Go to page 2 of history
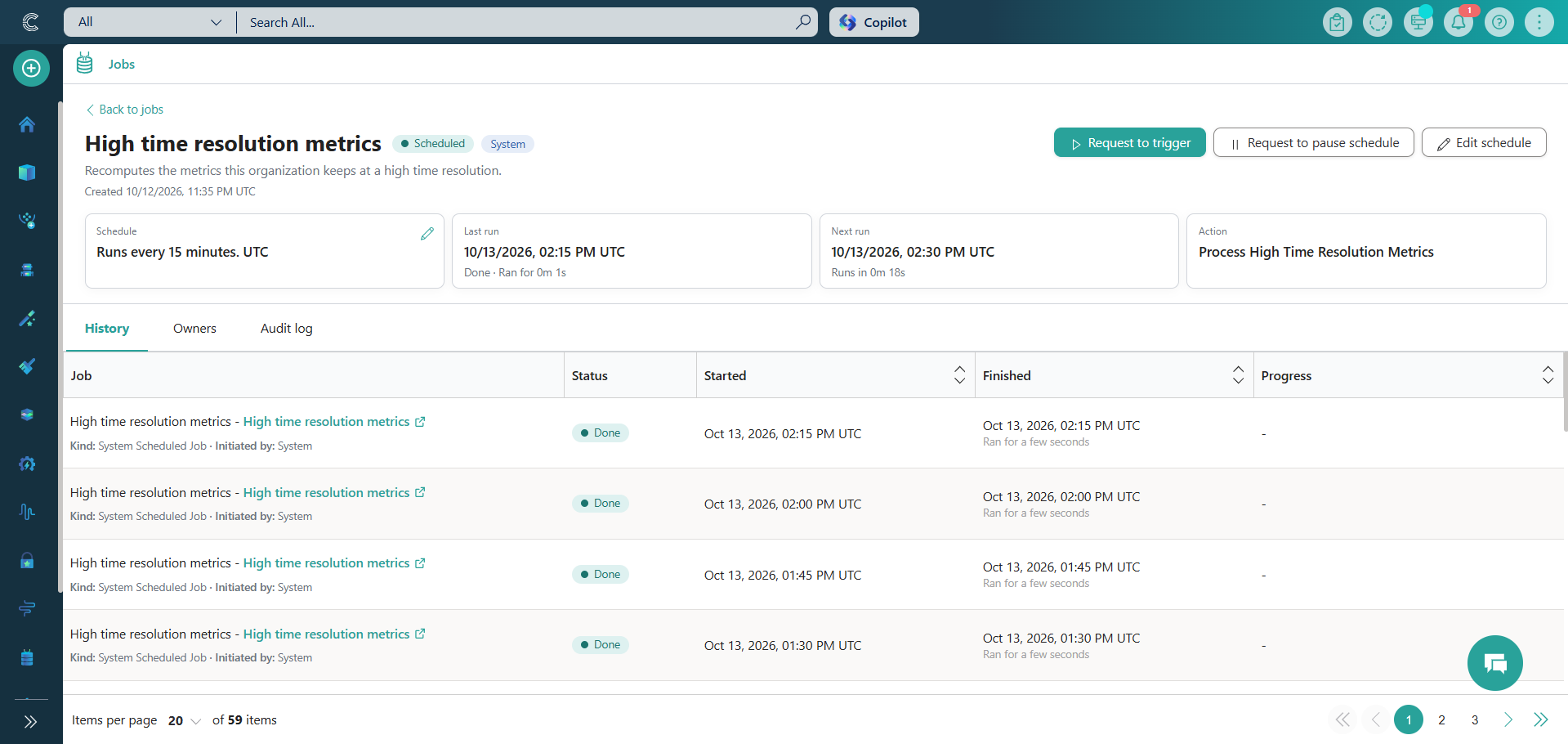 point(1441,719)
